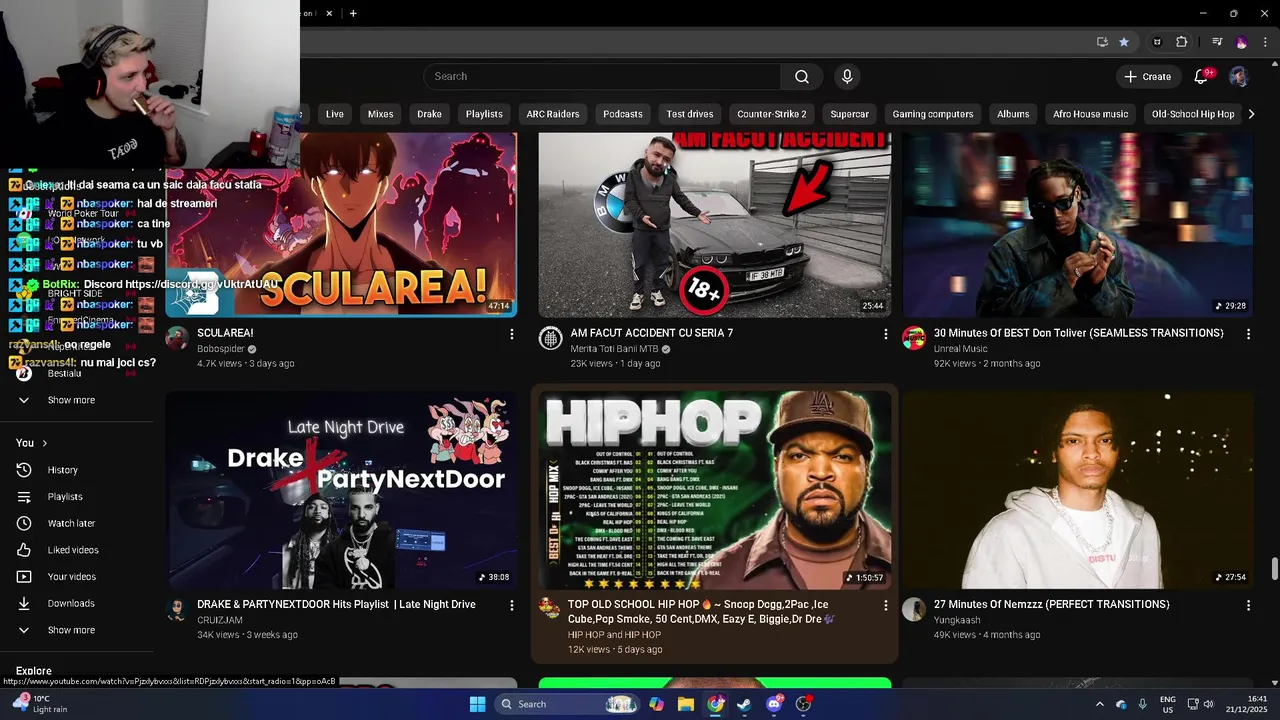Select the Playlists category chip
The height and width of the screenshot is (720, 1280).
point(484,114)
